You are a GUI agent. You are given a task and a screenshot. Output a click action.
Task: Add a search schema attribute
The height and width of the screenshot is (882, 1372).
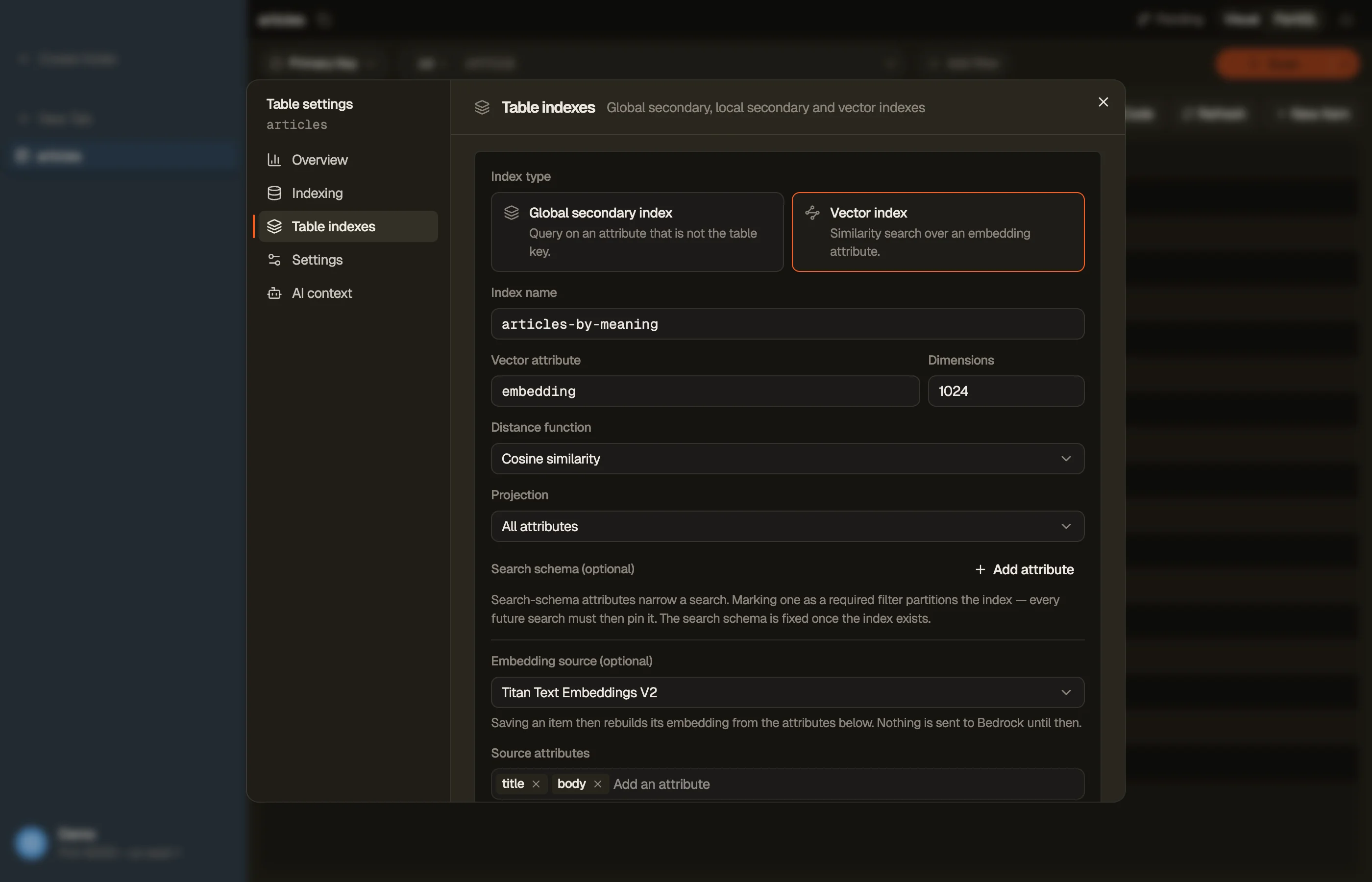(x=1025, y=569)
